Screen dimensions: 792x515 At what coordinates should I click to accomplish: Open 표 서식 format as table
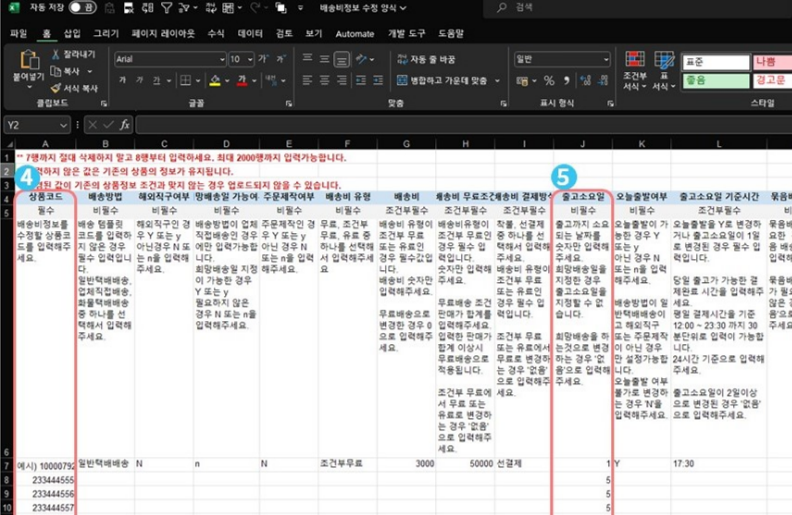click(x=664, y=70)
